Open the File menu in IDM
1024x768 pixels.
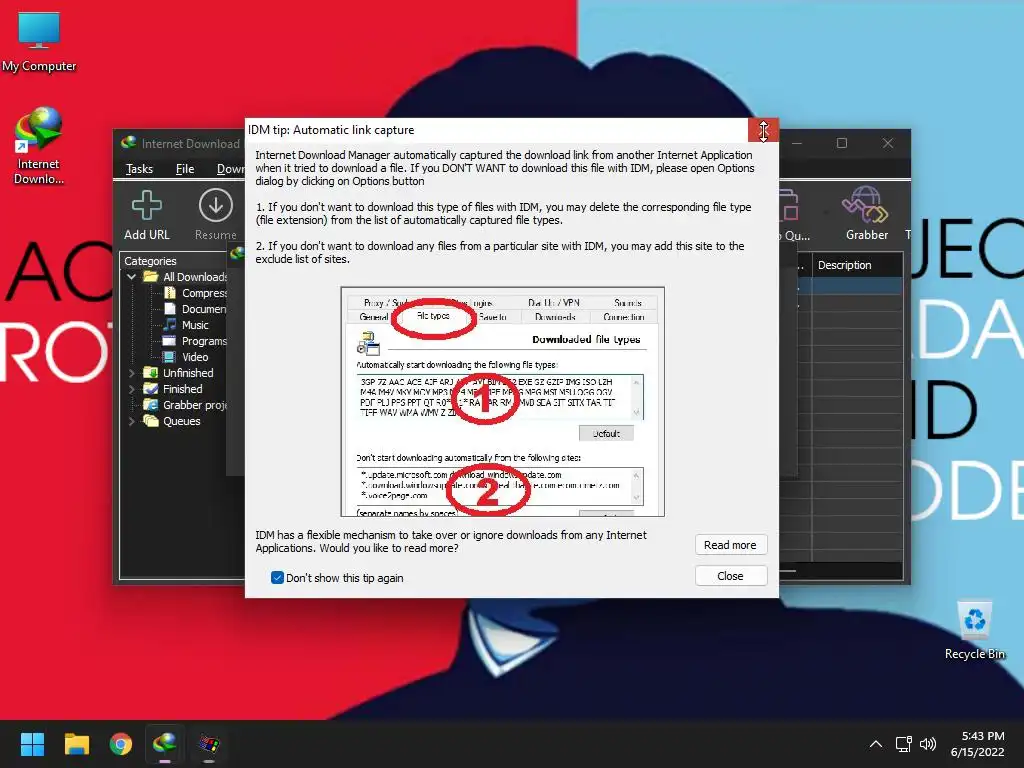click(x=185, y=169)
